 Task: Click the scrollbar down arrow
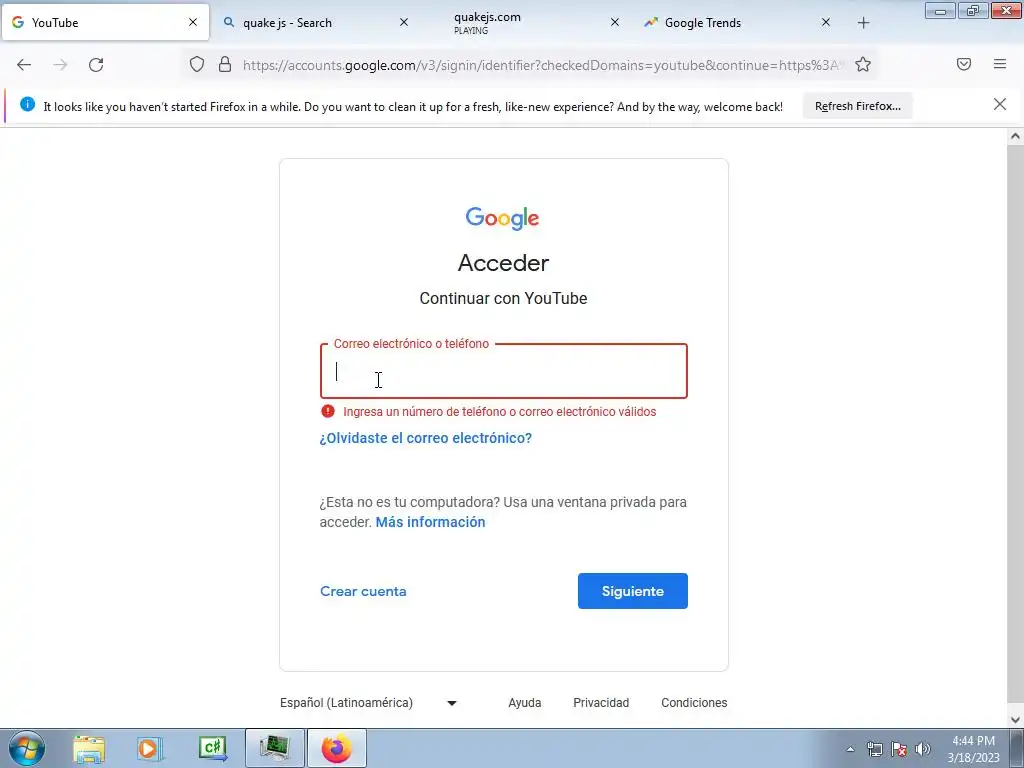1015,720
